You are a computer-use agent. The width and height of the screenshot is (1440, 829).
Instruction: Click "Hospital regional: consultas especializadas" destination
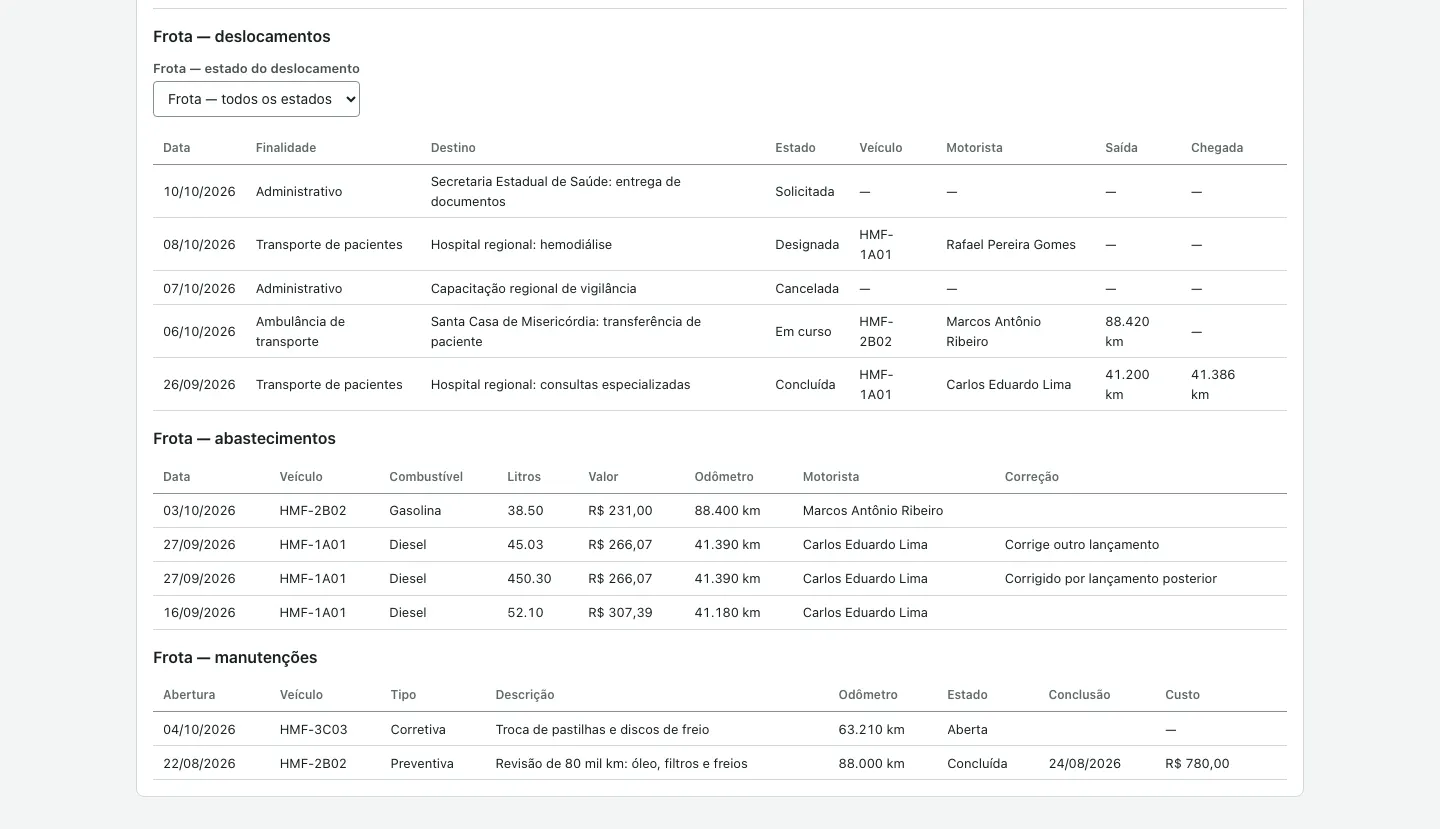click(560, 385)
